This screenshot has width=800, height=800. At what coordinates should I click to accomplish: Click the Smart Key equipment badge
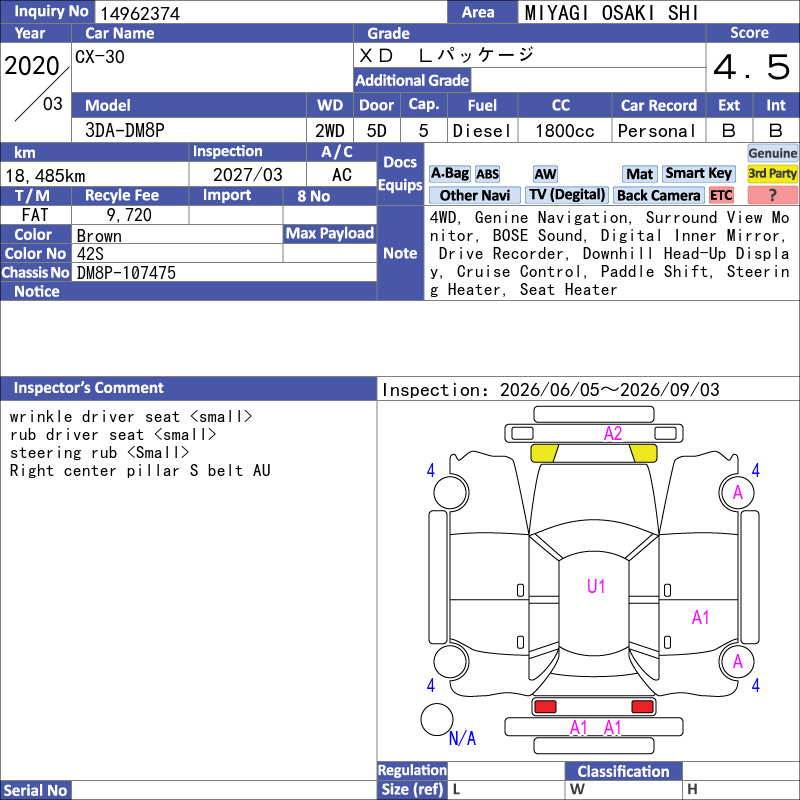click(698, 173)
